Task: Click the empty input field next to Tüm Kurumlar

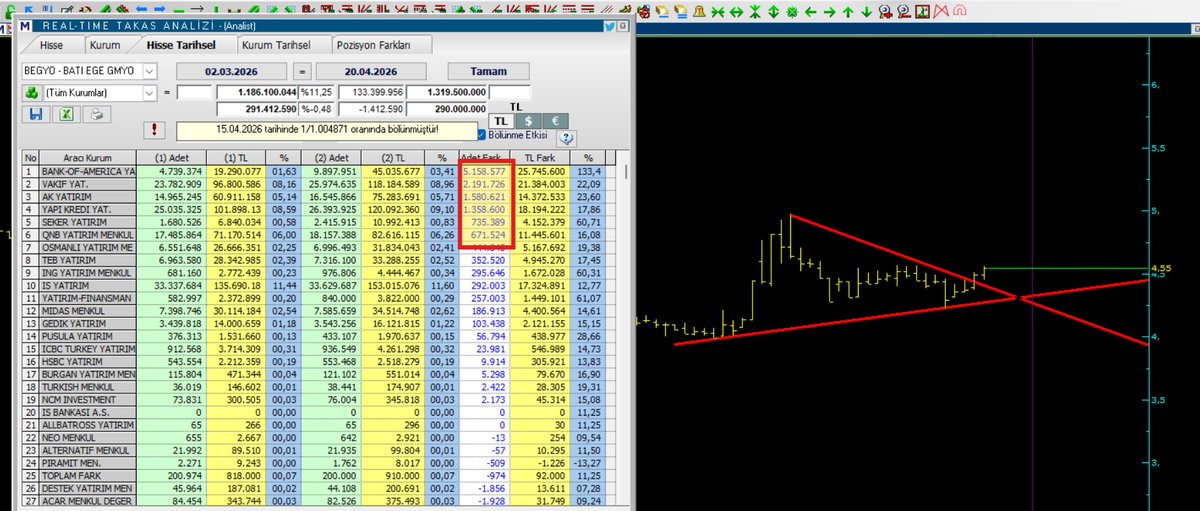Action: pos(195,93)
